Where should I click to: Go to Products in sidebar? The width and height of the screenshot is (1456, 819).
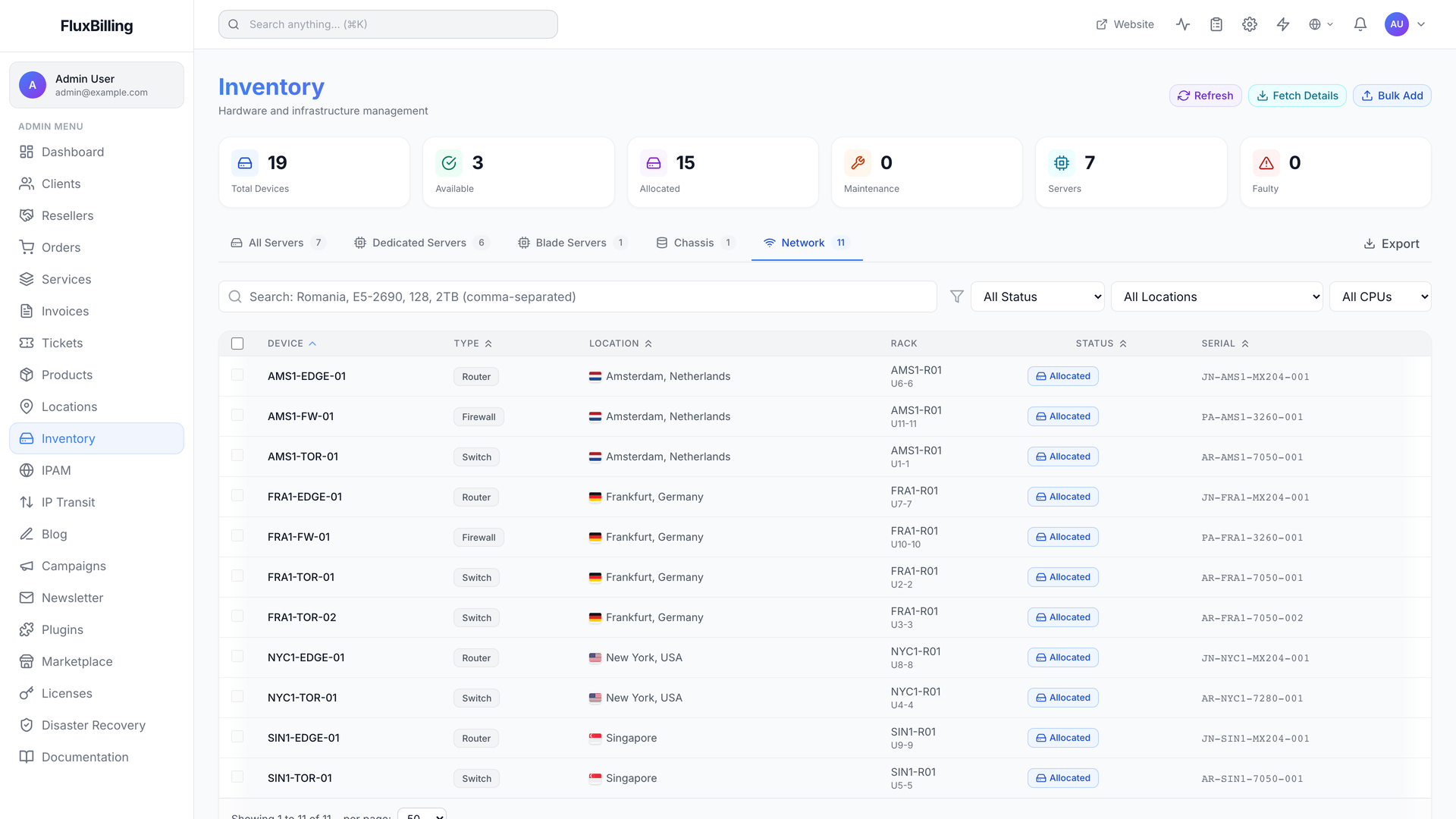[x=96, y=375]
